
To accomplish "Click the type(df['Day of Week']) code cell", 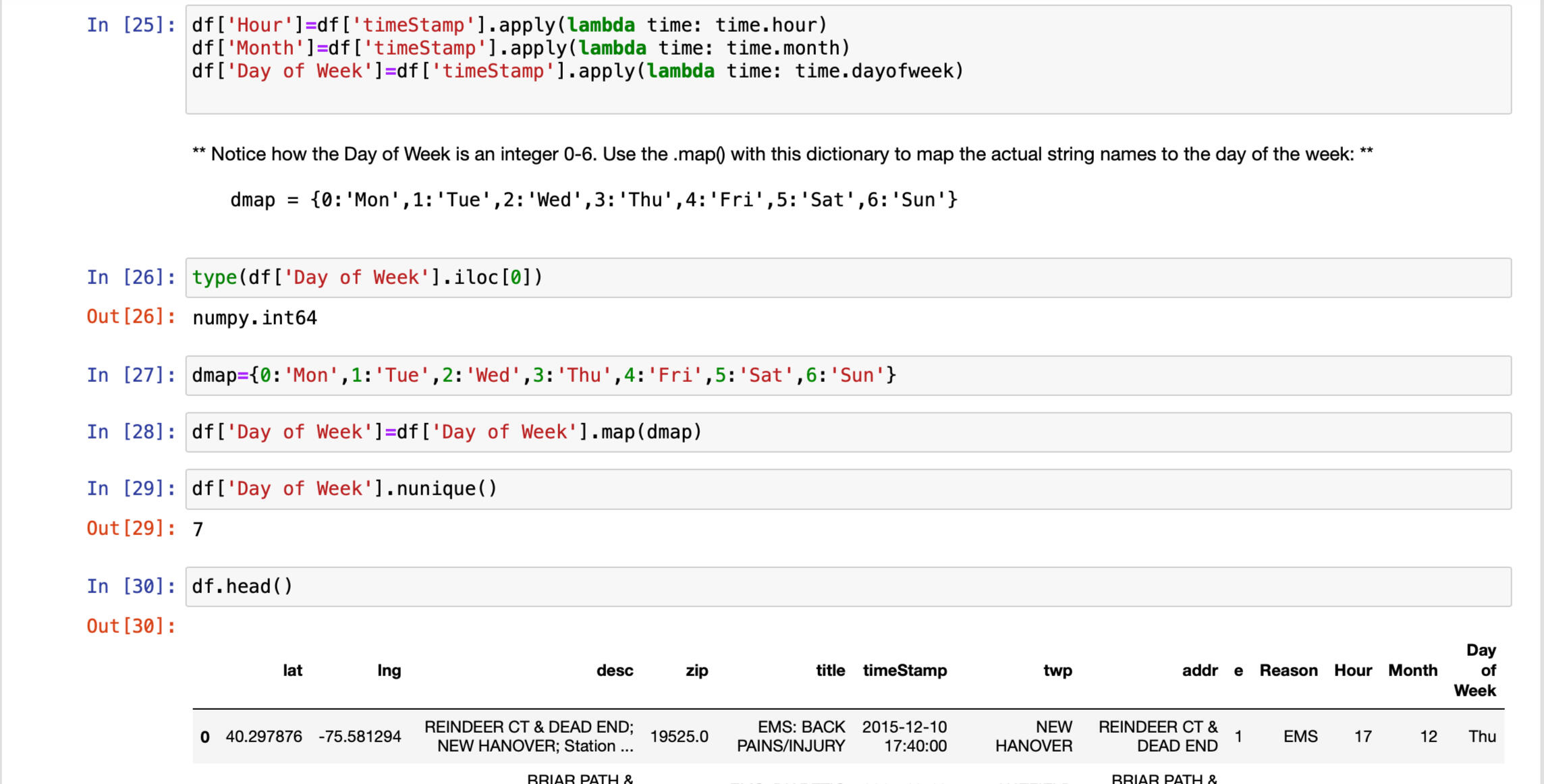I will (x=848, y=277).
